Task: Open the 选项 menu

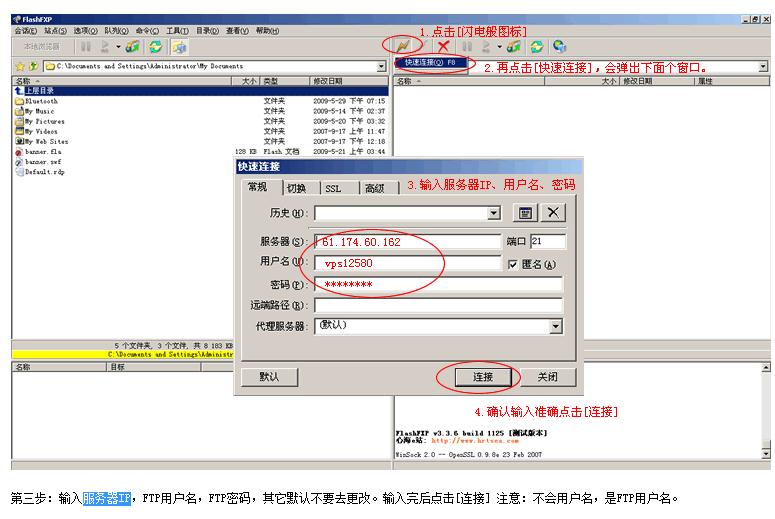Action: pyautogui.click(x=86, y=31)
